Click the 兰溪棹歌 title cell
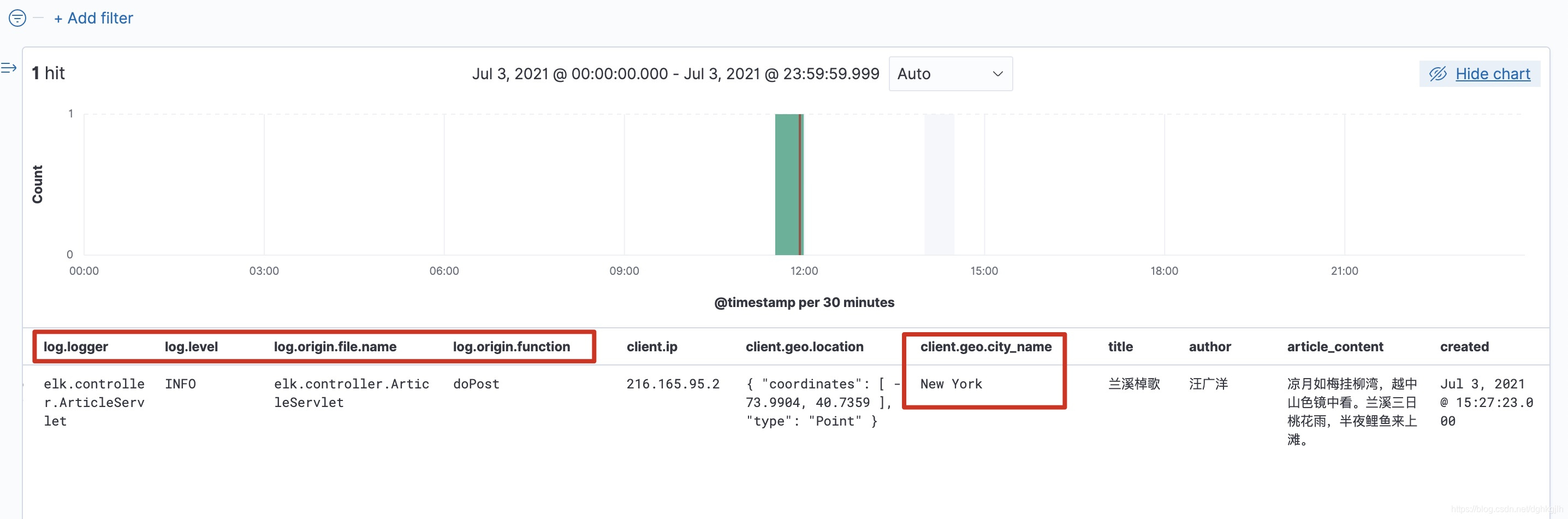 pyautogui.click(x=1134, y=384)
